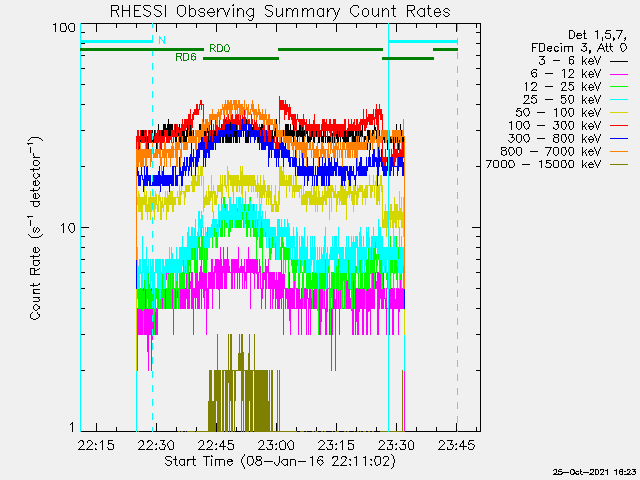
Task: Click the green 'RD0' label
Action: (220, 49)
